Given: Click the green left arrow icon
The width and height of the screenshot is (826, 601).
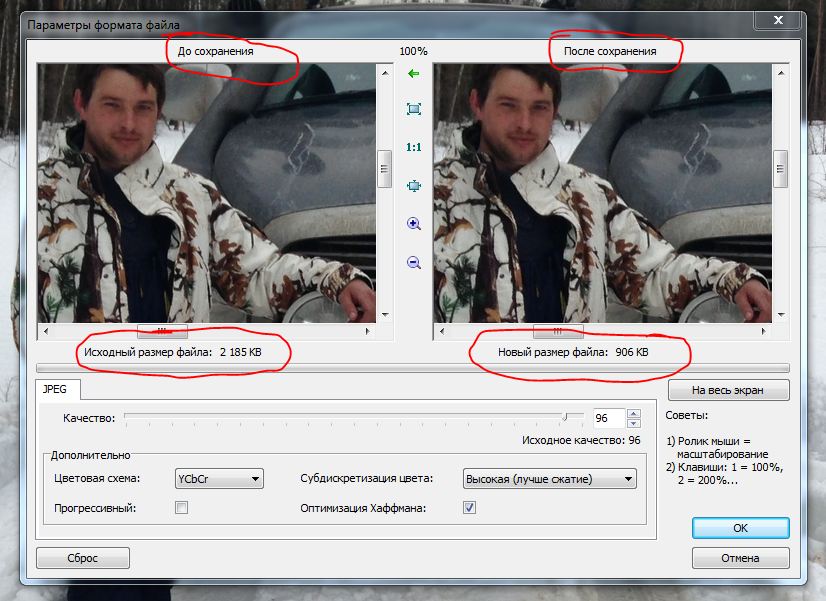Looking at the screenshot, I should 413,74.
